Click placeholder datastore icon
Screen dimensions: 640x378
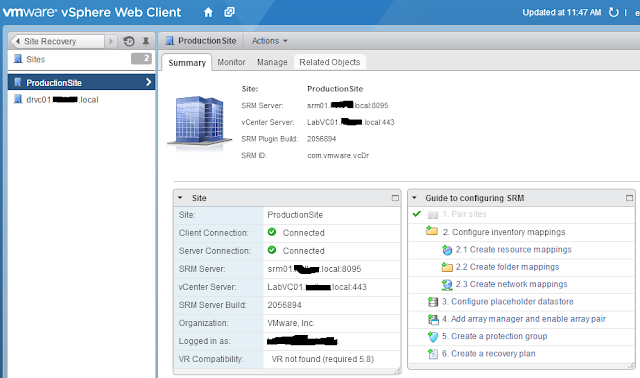click(x=433, y=302)
